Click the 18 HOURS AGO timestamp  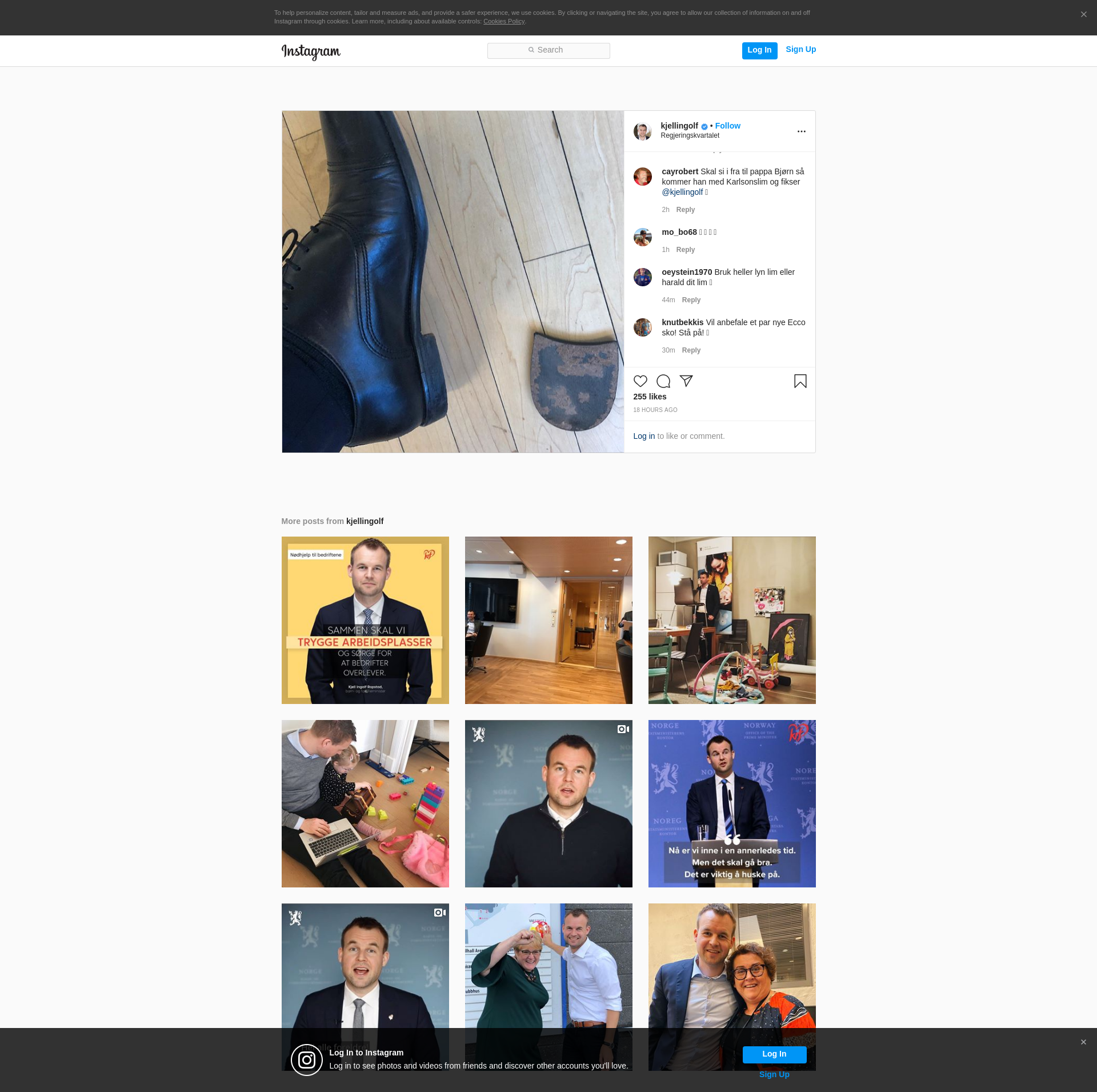(x=655, y=410)
